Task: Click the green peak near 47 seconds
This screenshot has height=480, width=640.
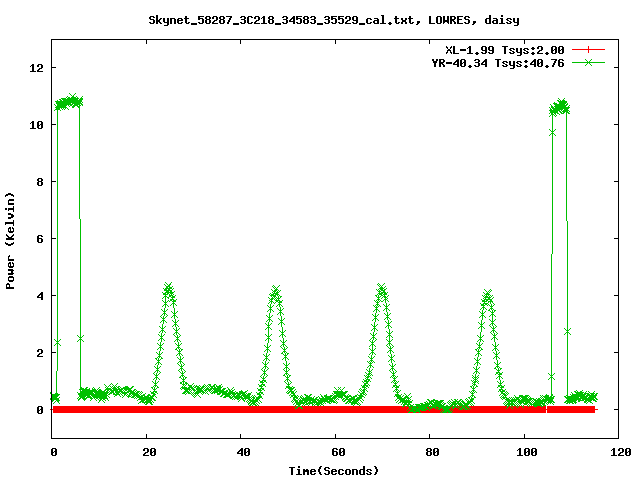Action: 276,292
